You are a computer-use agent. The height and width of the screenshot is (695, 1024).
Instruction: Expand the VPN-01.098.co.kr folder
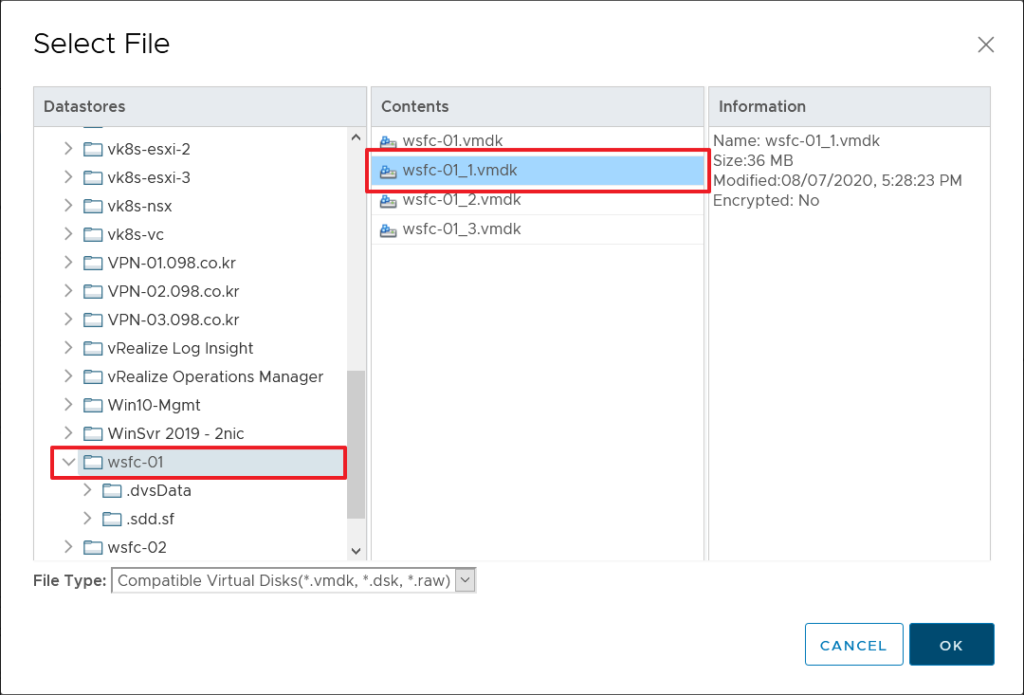68,263
